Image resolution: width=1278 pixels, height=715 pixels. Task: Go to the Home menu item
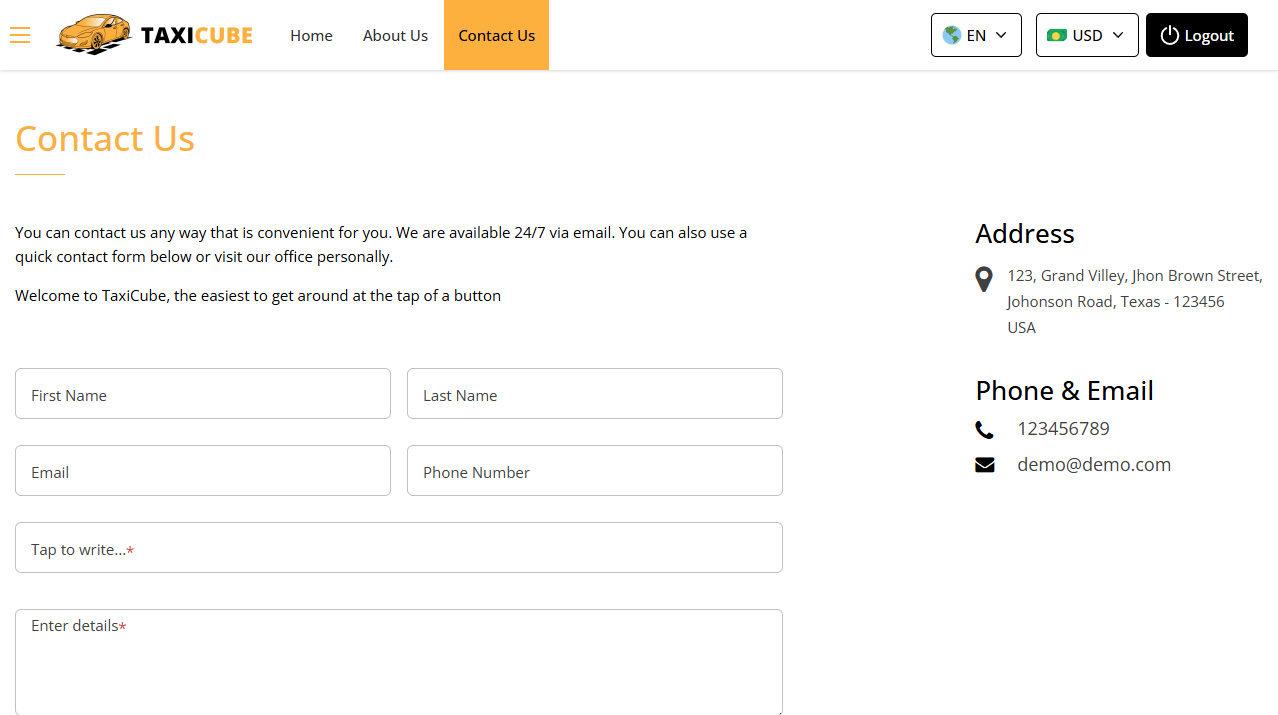click(311, 35)
